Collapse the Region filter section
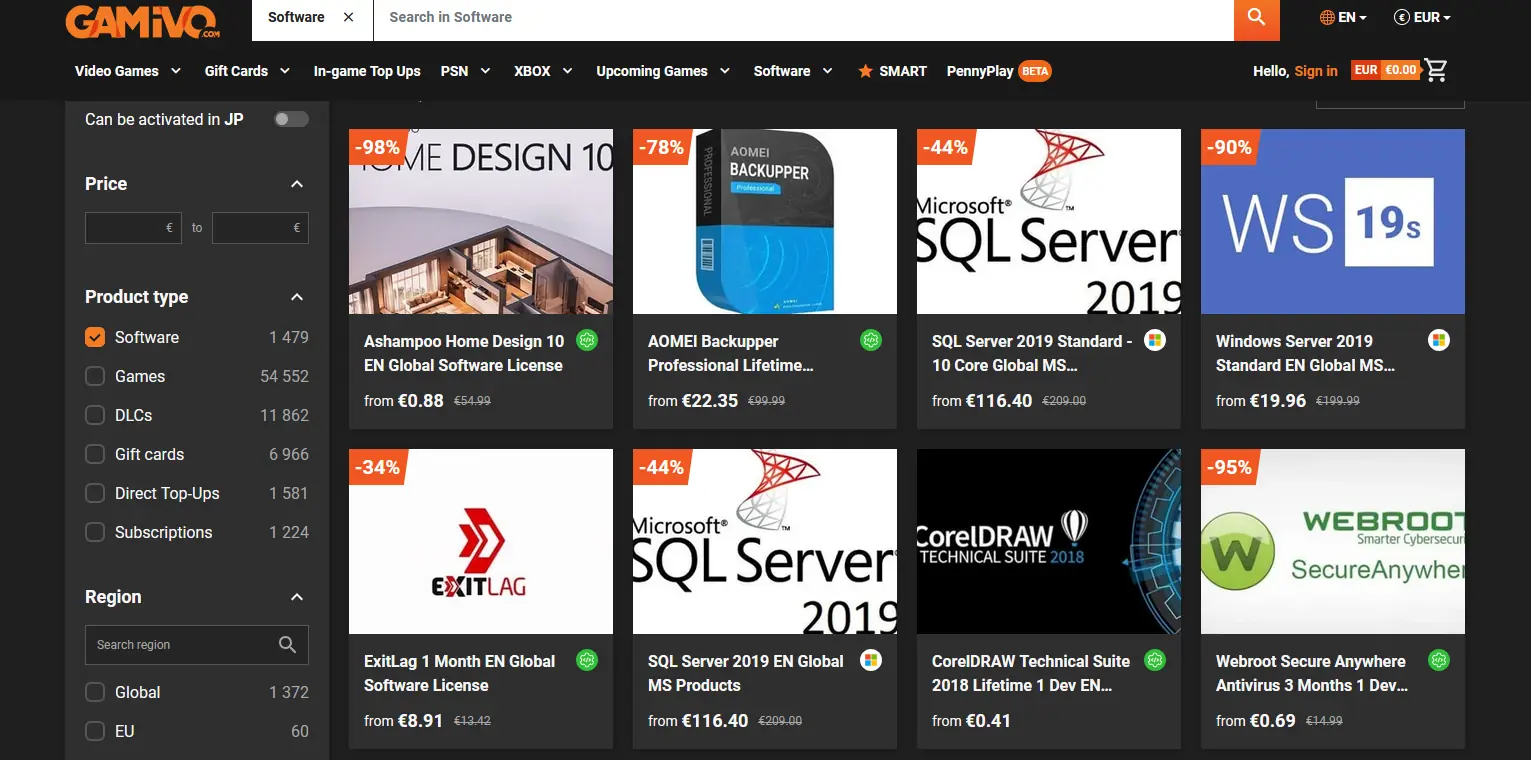Image resolution: width=1531 pixels, height=760 pixels. pyautogui.click(x=296, y=597)
